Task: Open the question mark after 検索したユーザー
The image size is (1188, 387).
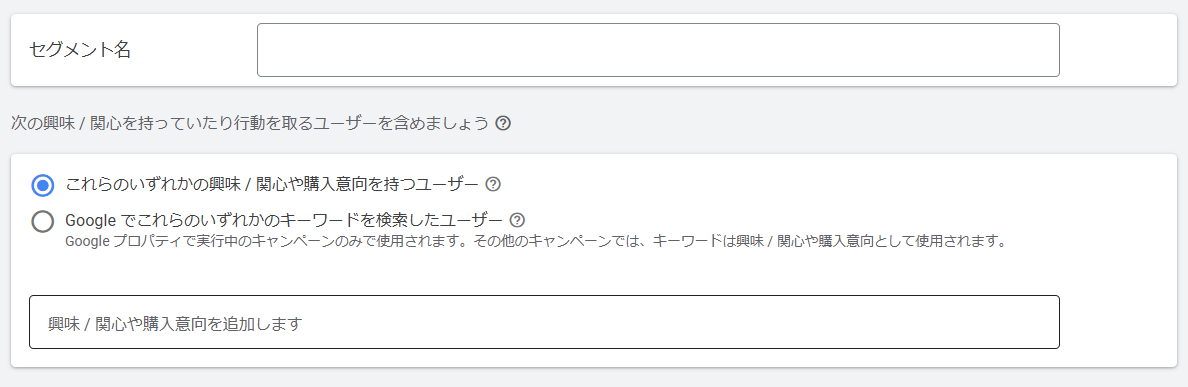Action: (517, 220)
